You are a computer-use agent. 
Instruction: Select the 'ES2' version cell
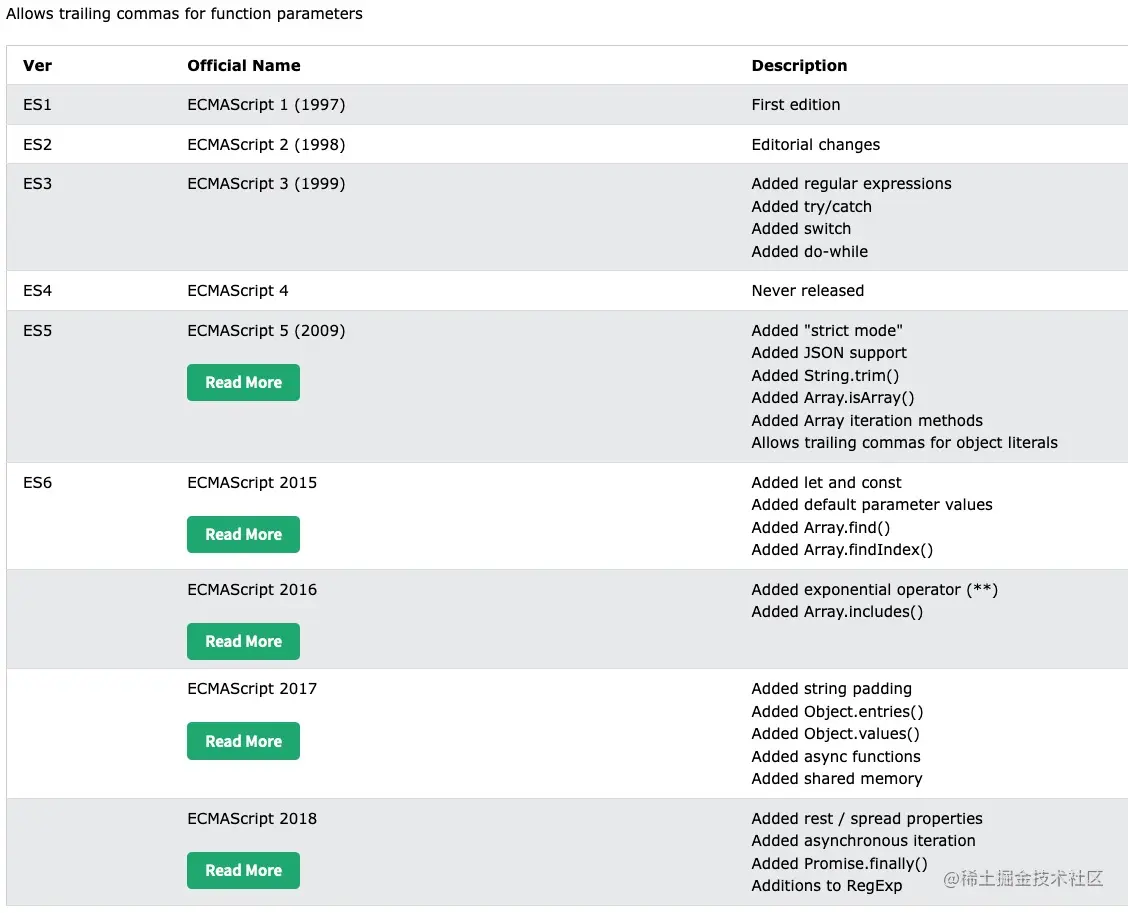(x=37, y=145)
